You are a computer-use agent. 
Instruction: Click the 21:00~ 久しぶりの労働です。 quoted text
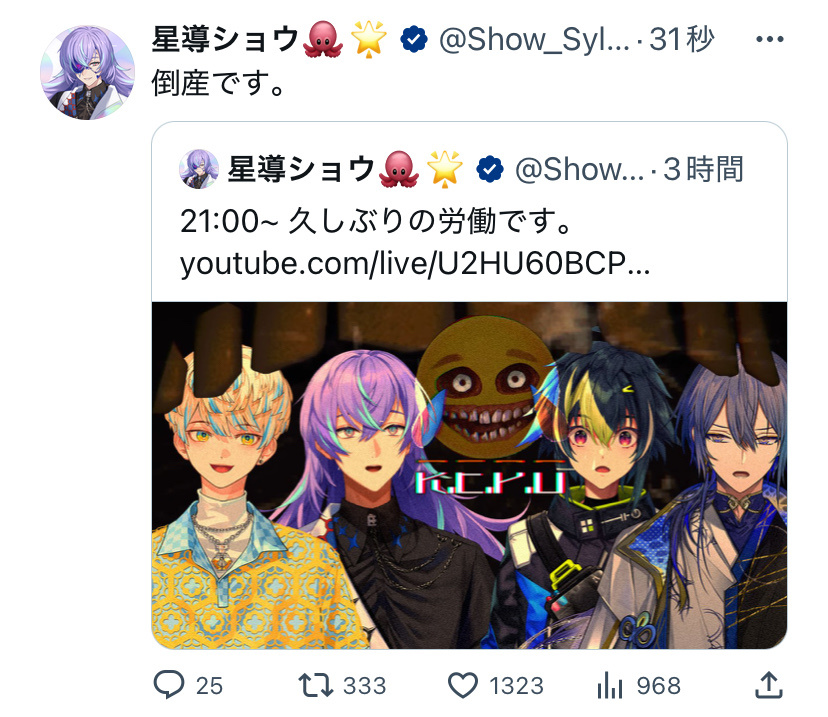pos(376,221)
